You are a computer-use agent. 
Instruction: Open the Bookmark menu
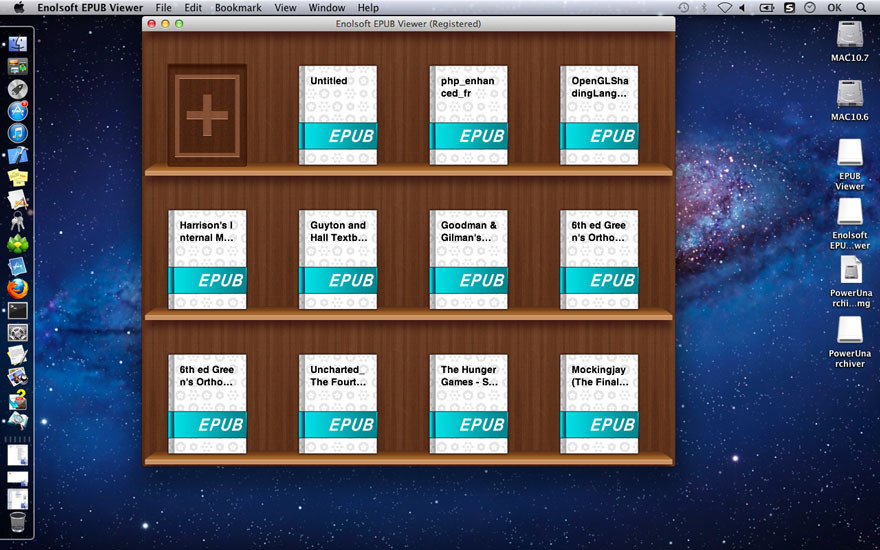(x=238, y=8)
